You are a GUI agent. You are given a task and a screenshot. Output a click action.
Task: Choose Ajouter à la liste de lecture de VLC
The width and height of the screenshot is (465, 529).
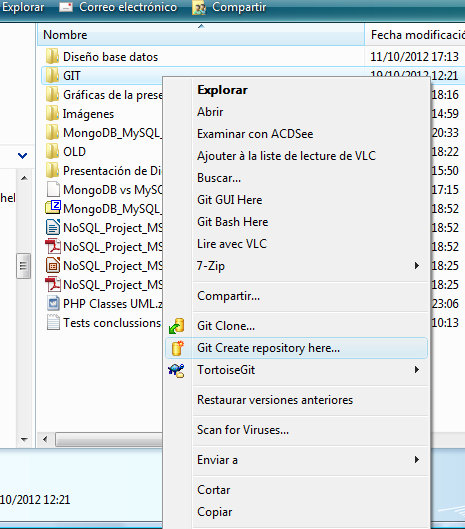click(x=286, y=156)
